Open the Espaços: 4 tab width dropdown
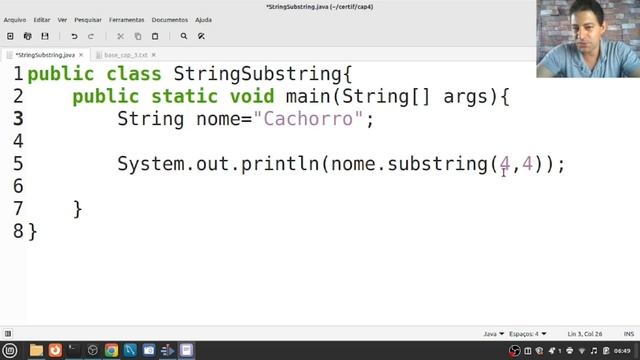This screenshot has height=360, width=640. click(x=527, y=334)
